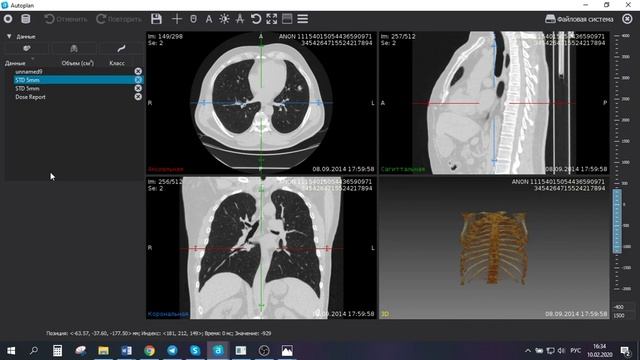This screenshot has width=640, height=360.
Task: Open OBS Studio from the taskbar
Action: (x=264, y=351)
